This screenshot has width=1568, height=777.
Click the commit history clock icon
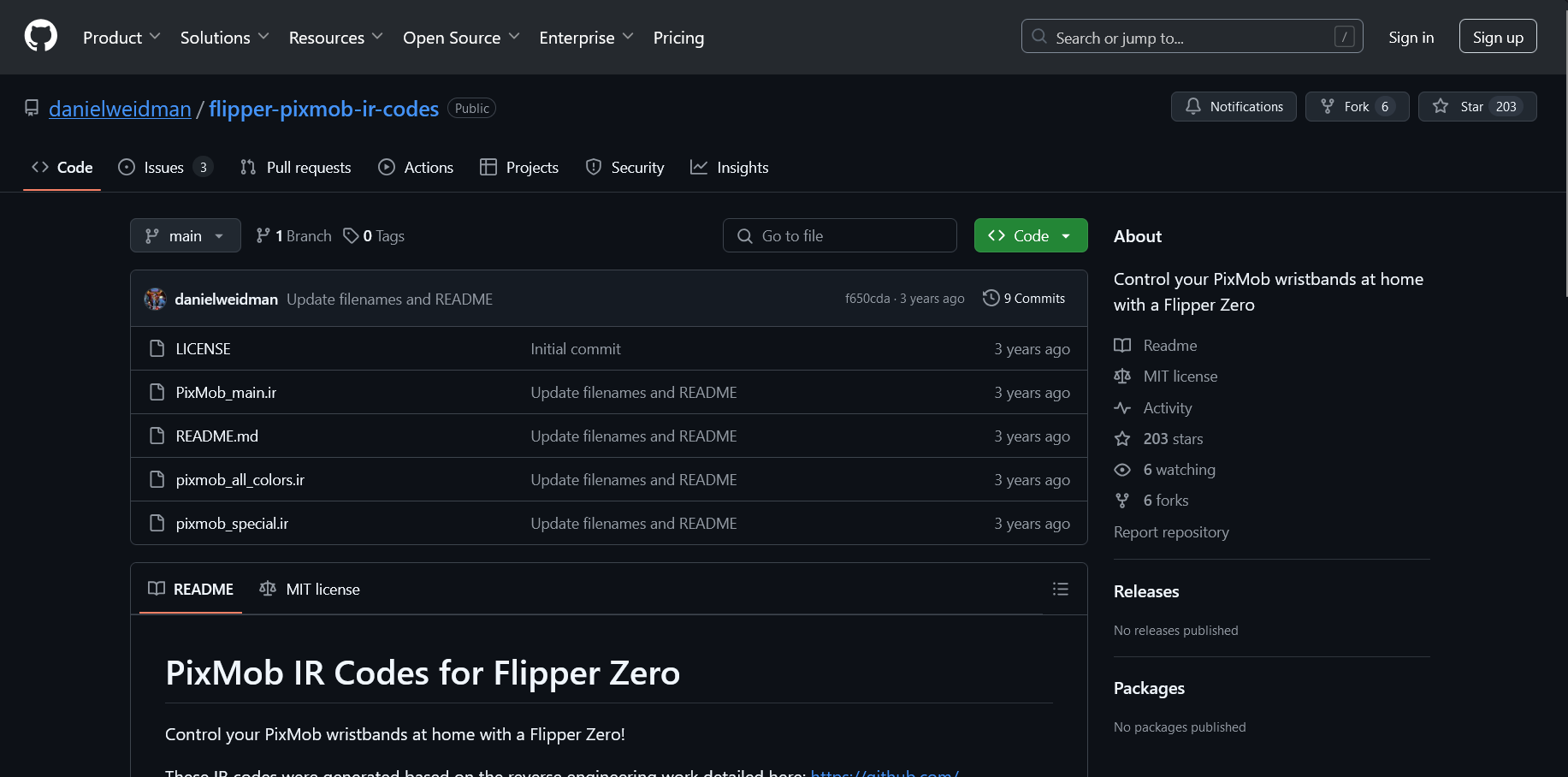[x=991, y=298]
